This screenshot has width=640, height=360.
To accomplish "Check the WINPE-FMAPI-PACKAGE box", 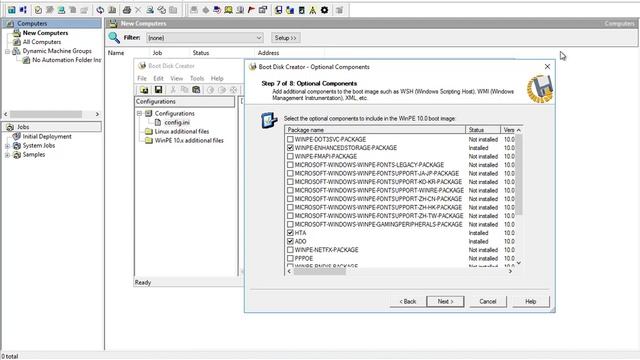I will click(x=290, y=156).
